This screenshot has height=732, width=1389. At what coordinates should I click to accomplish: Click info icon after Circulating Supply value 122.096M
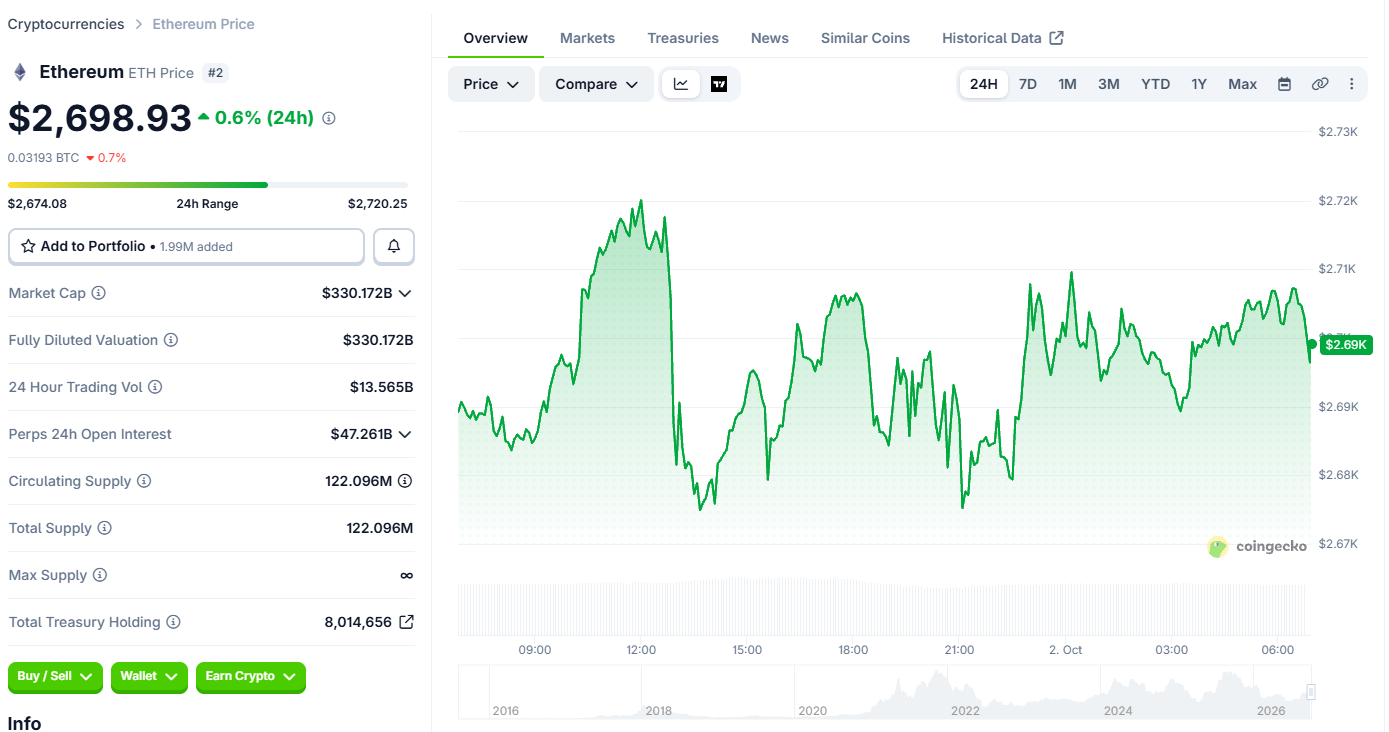405,481
